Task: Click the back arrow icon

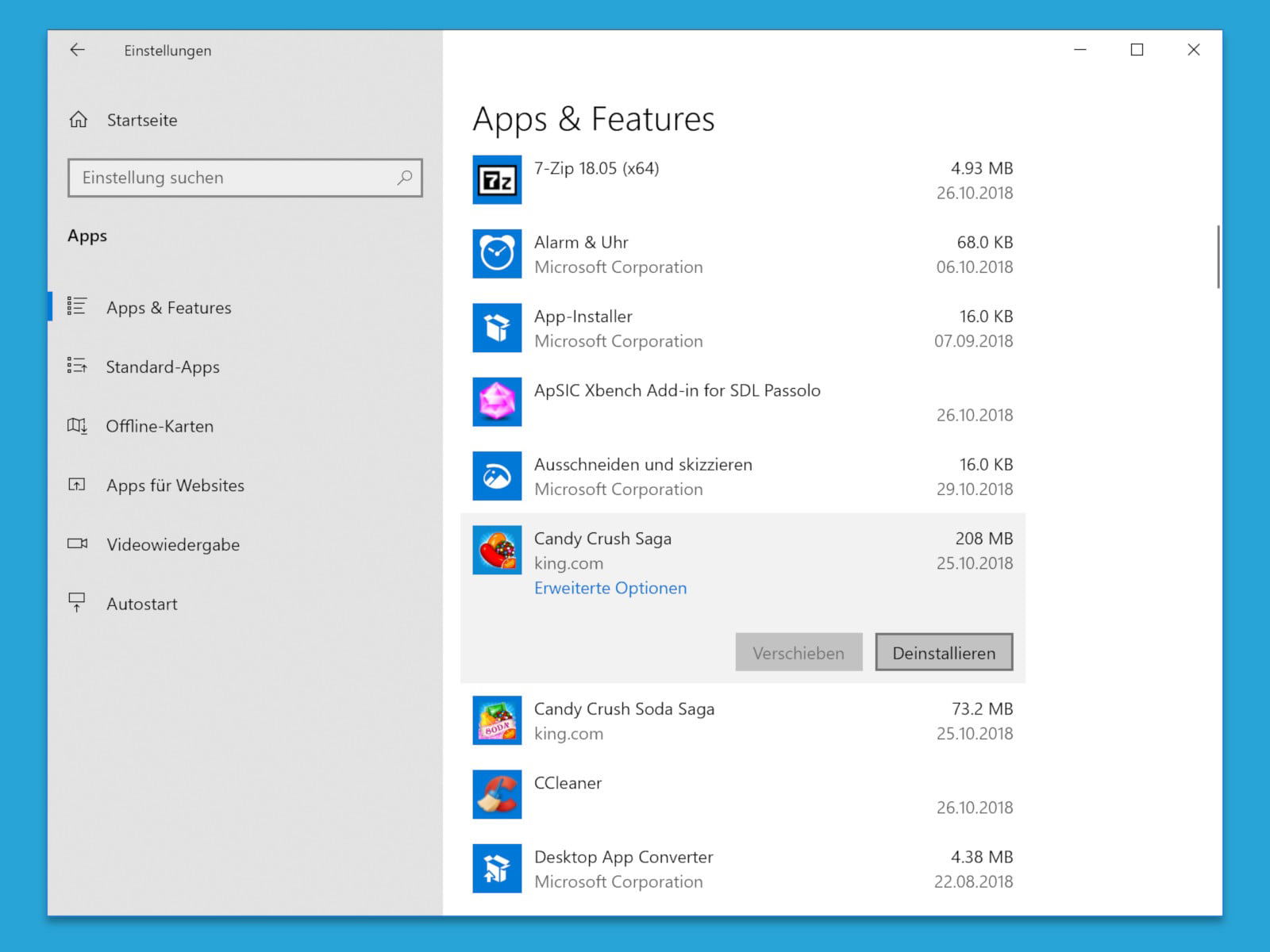Action: [x=77, y=50]
